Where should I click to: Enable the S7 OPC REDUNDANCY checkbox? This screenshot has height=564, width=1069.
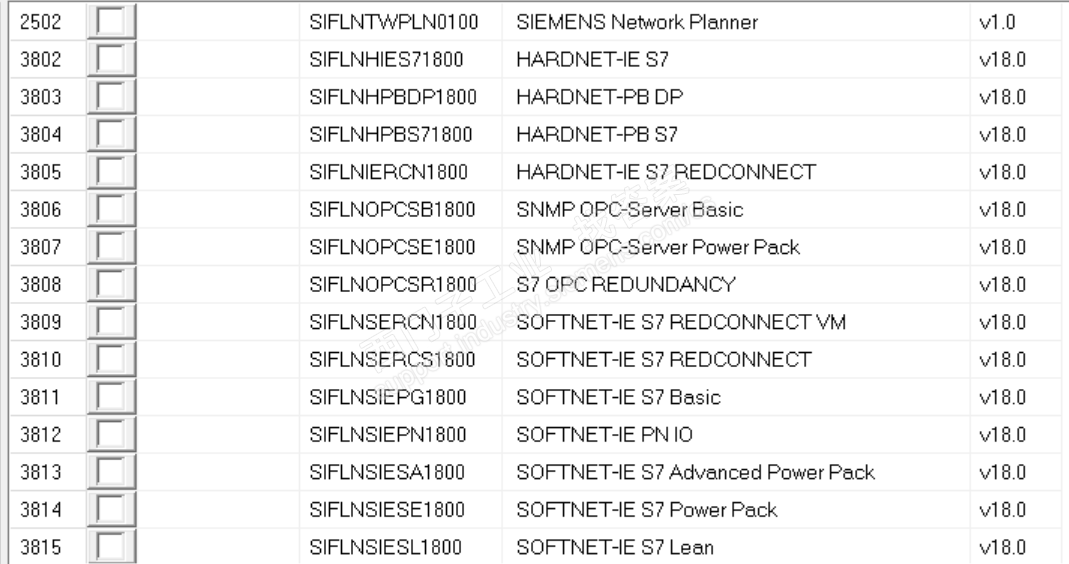click(x=111, y=284)
